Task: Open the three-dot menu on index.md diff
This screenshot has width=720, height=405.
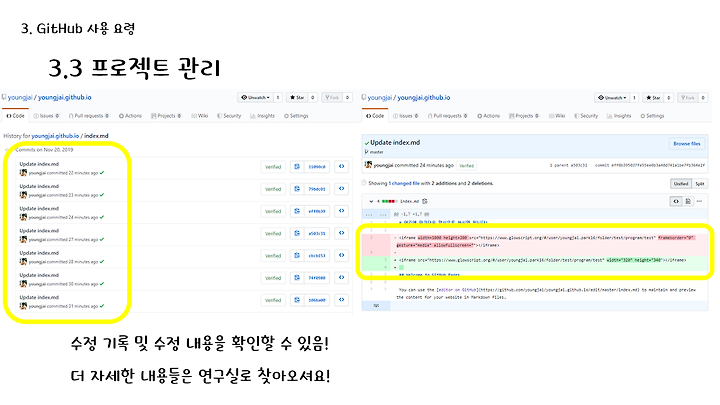Action: coord(699,201)
